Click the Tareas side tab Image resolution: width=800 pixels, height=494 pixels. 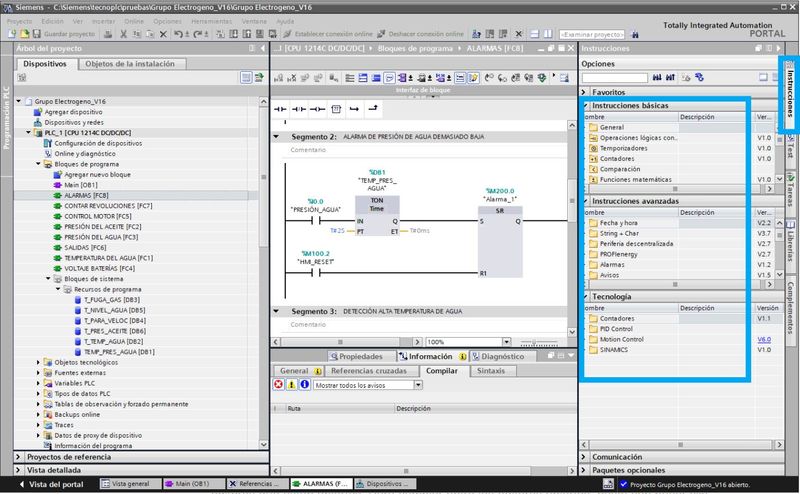[x=790, y=192]
